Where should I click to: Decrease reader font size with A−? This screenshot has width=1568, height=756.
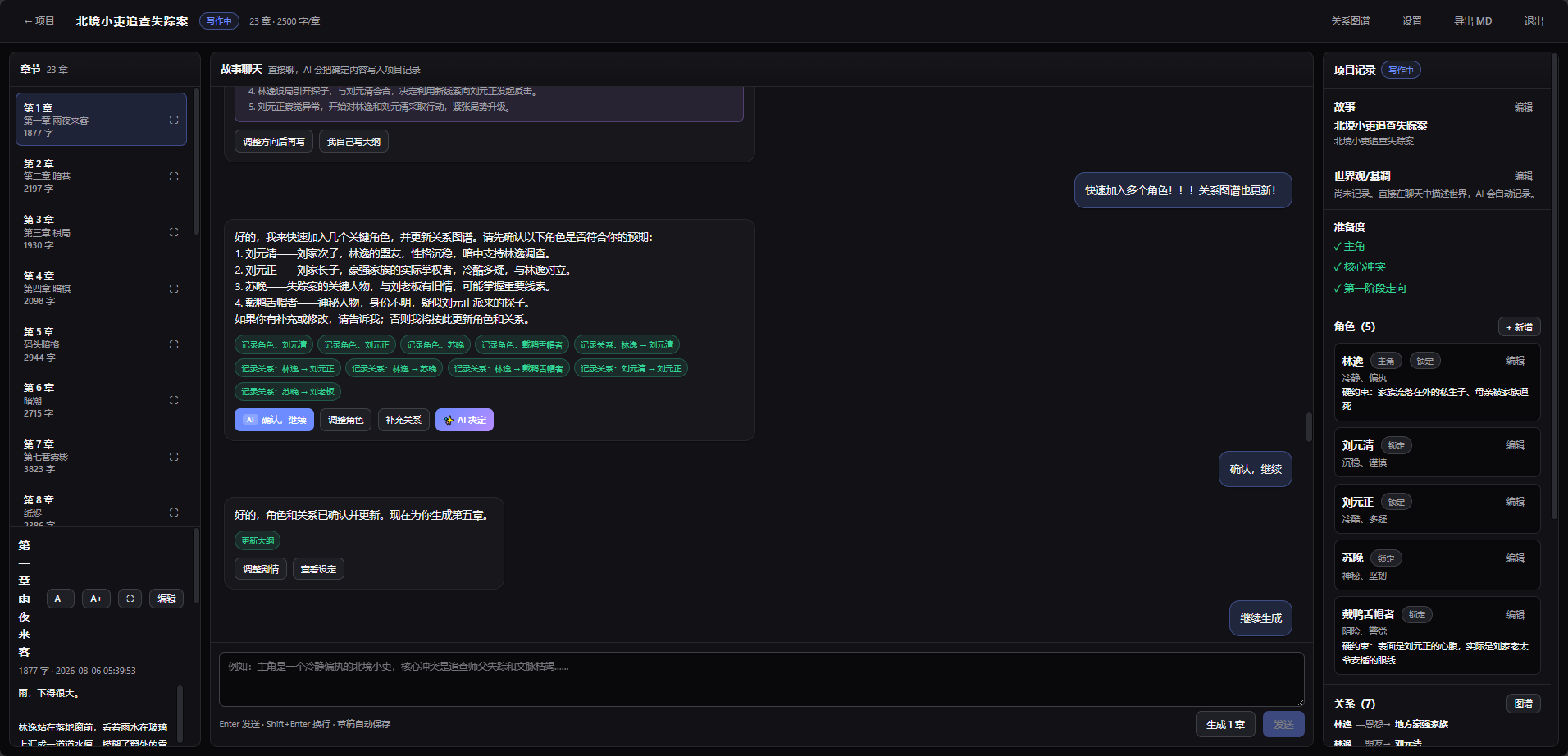(61, 599)
